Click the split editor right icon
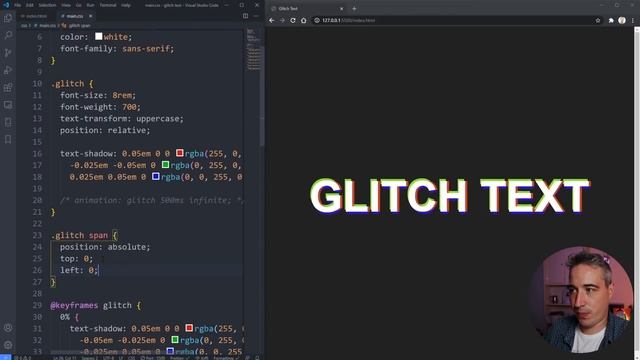640x360 pixels. (245, 16)
